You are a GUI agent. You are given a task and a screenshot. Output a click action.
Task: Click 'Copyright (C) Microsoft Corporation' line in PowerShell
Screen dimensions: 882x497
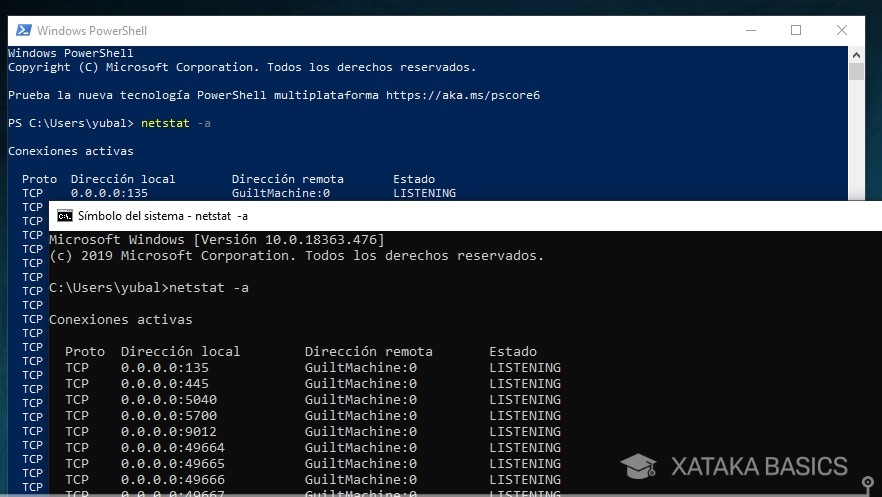242,67
